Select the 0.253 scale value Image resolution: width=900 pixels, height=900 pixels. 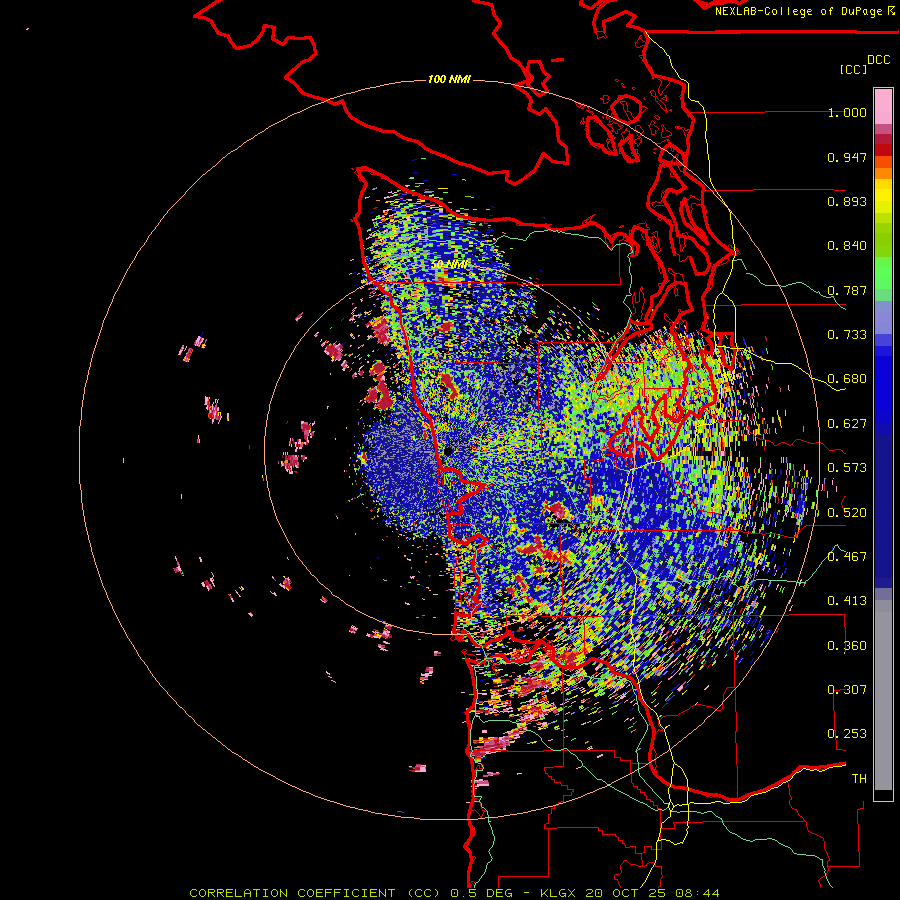(x=847, y=734)
